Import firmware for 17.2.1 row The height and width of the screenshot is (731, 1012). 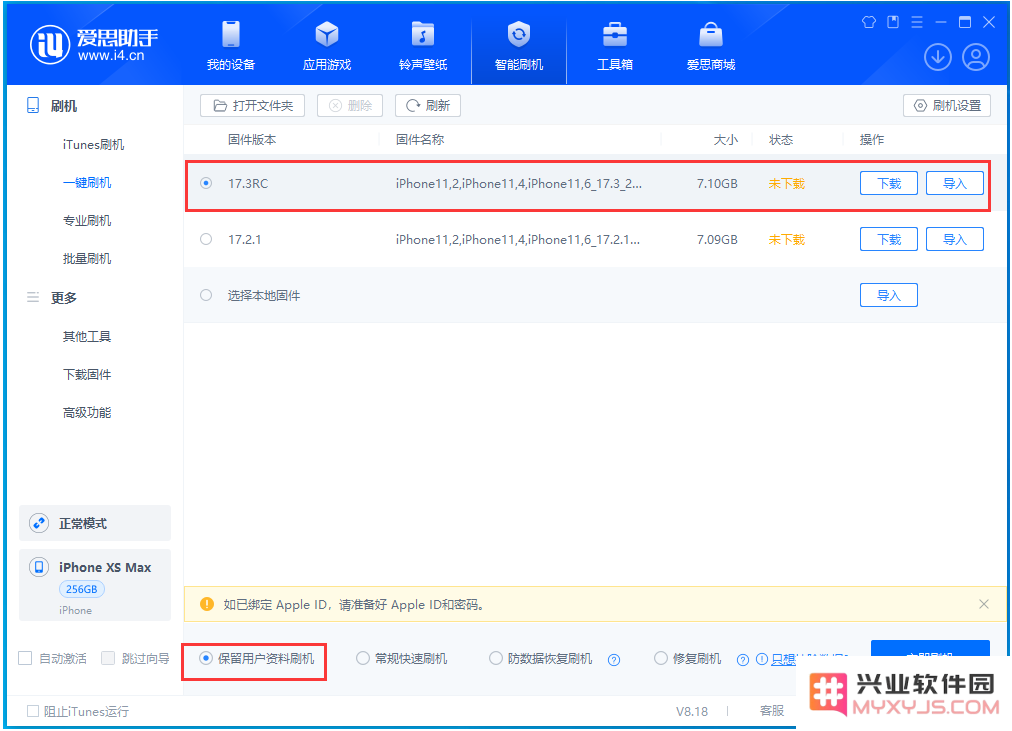coord(955,239)
